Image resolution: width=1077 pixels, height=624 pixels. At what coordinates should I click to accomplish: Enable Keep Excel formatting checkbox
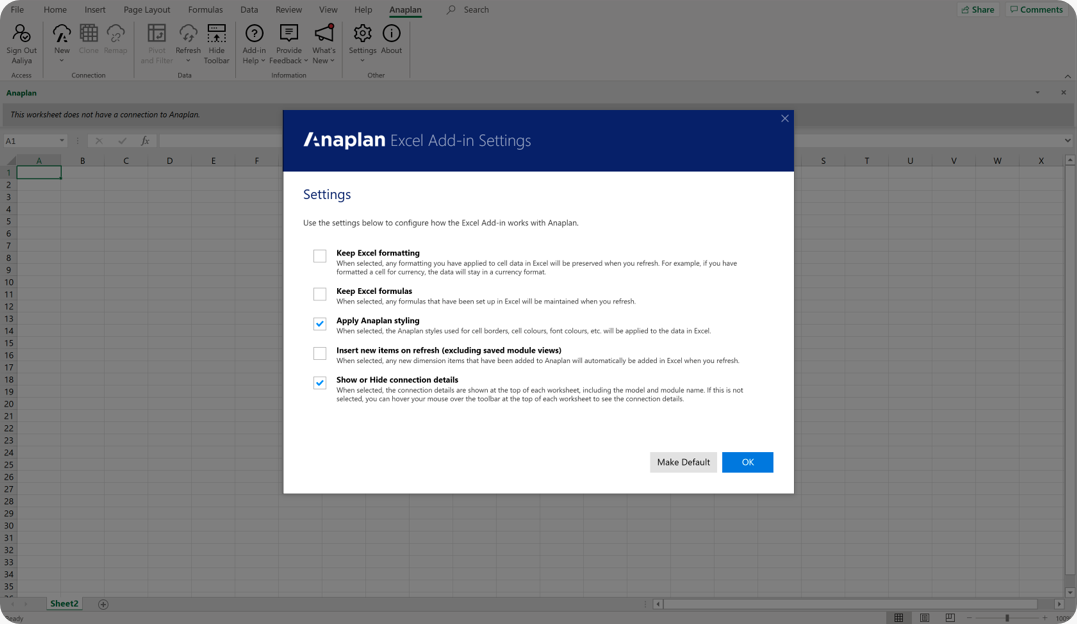pos(319,256)
